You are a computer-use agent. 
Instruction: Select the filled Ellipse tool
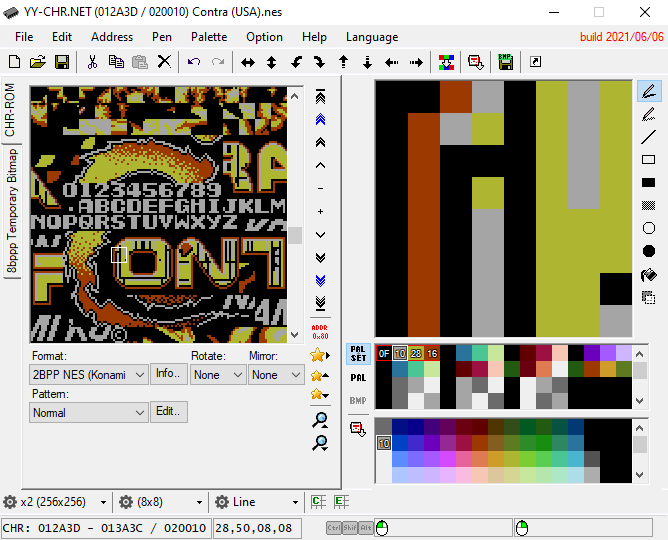pyautogui.click(x=649, y=251)
